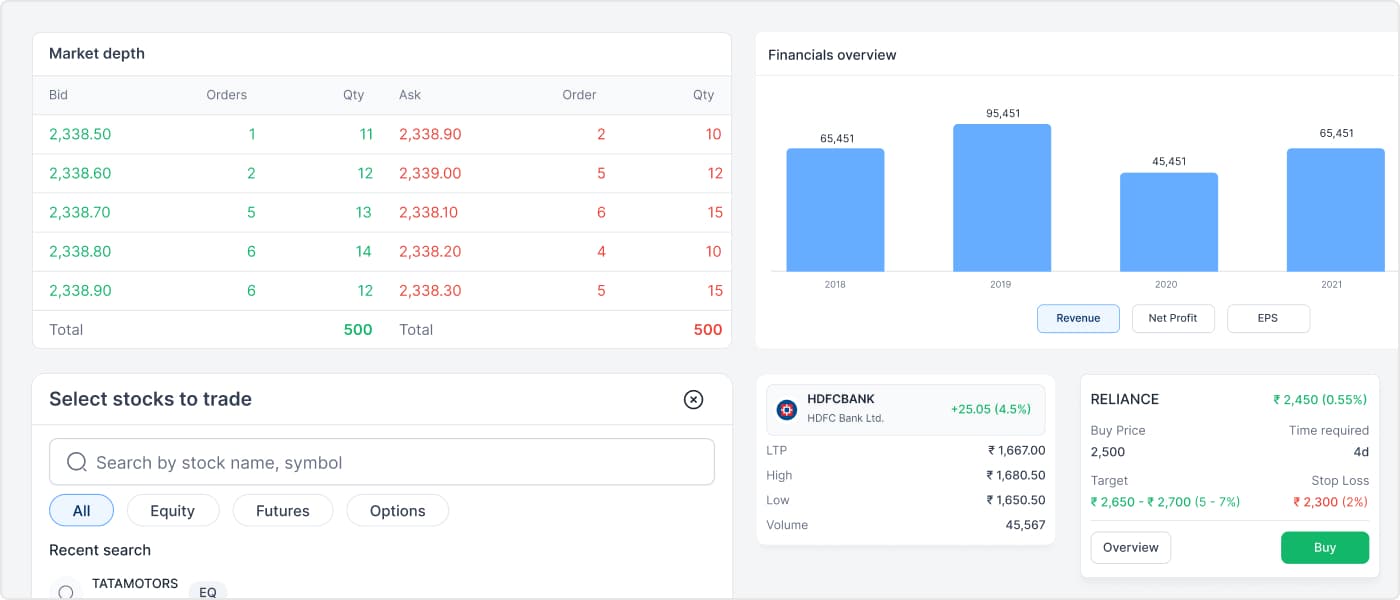Close the Select stocks to trade panel
The width and height of the screenshot is (1400, 600).
tap(693, 399)
